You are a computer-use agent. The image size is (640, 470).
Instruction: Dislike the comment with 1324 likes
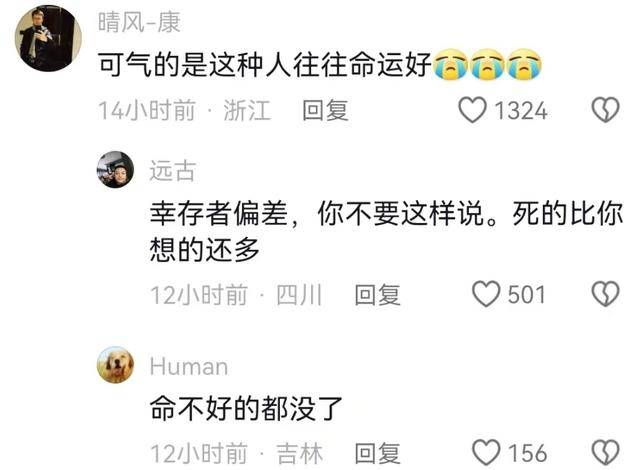606,110
